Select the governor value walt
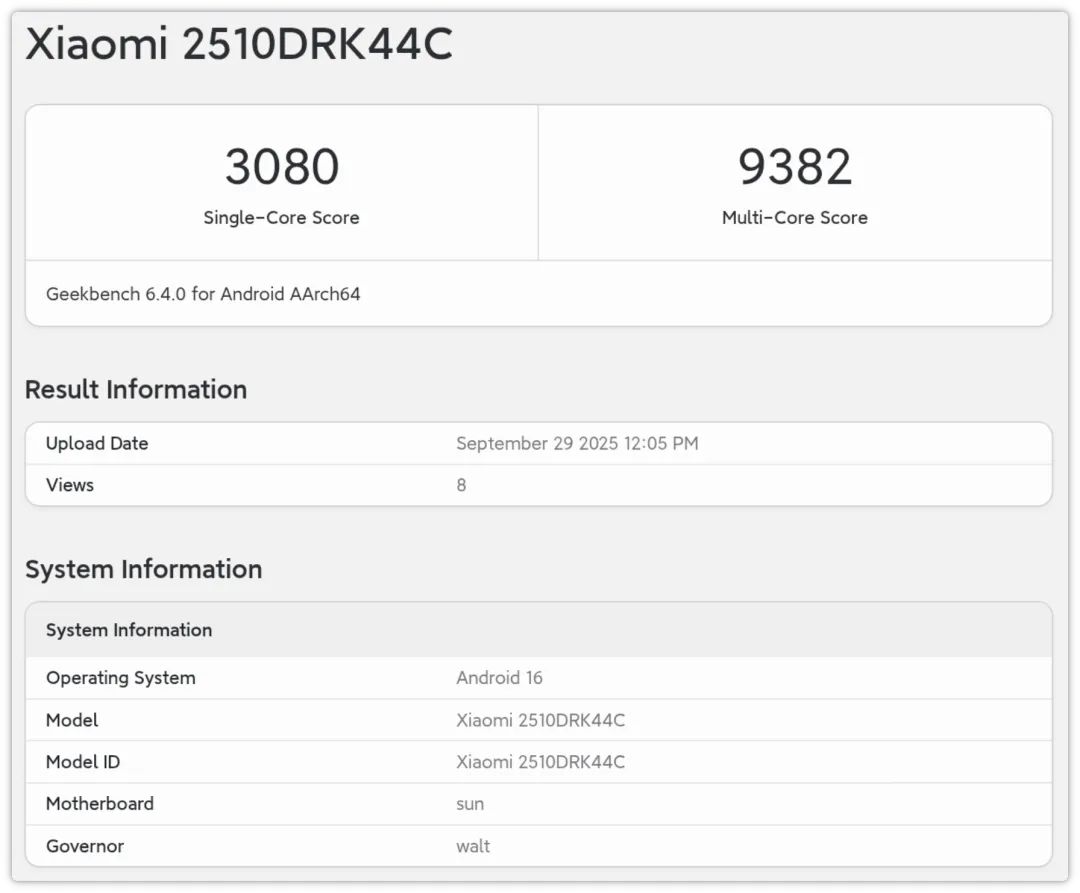This screenshot has width=1080, height=893. 473,846
